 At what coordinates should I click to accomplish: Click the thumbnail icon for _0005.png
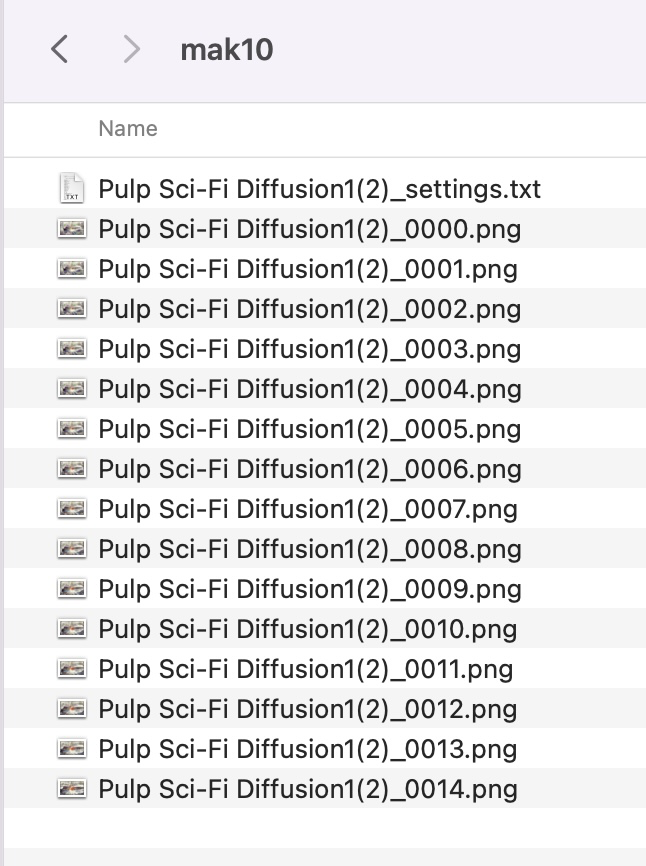(72, 428)
